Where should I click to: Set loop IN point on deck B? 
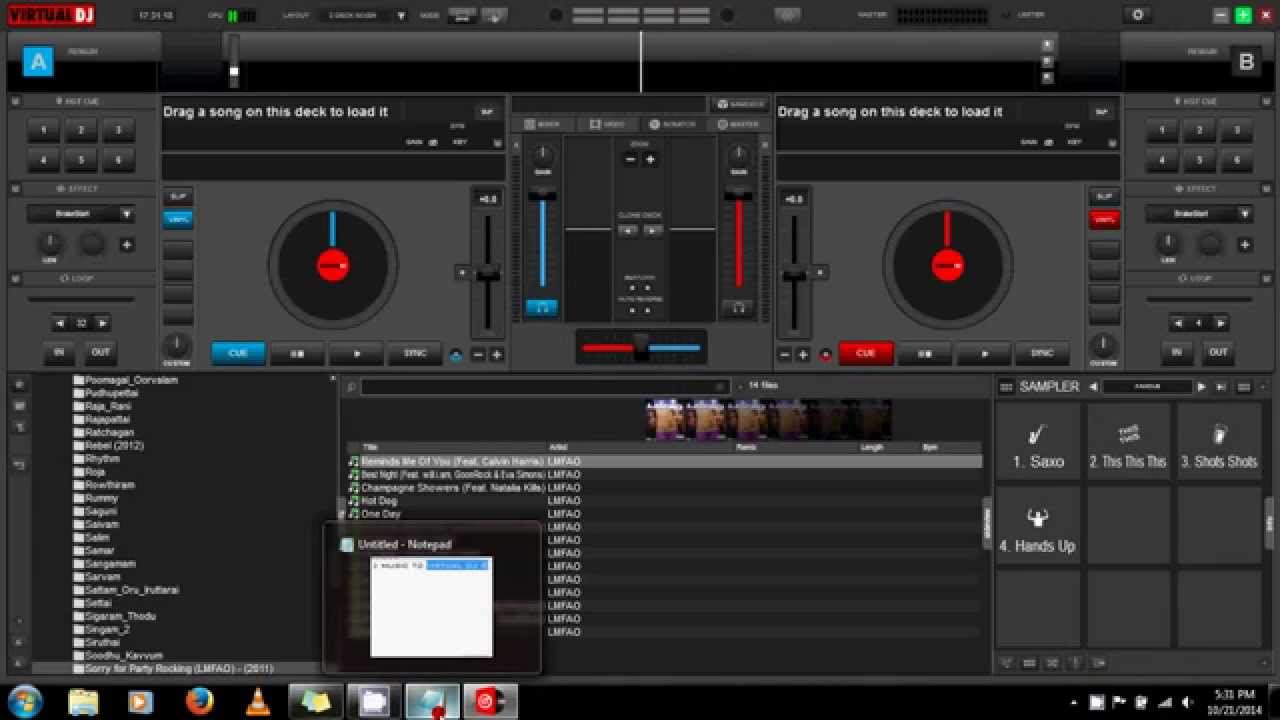(x=1176, y=352)
